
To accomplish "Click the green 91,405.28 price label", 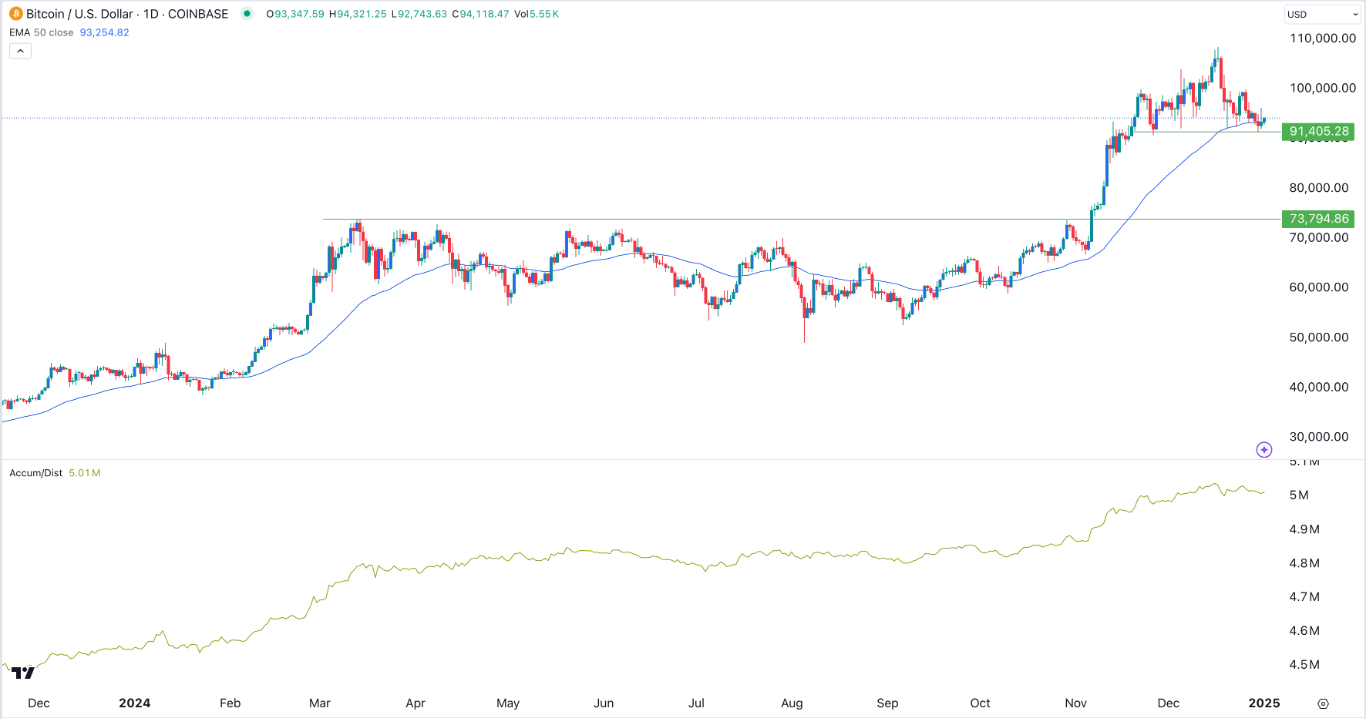I will click(x=1317, y=131).
